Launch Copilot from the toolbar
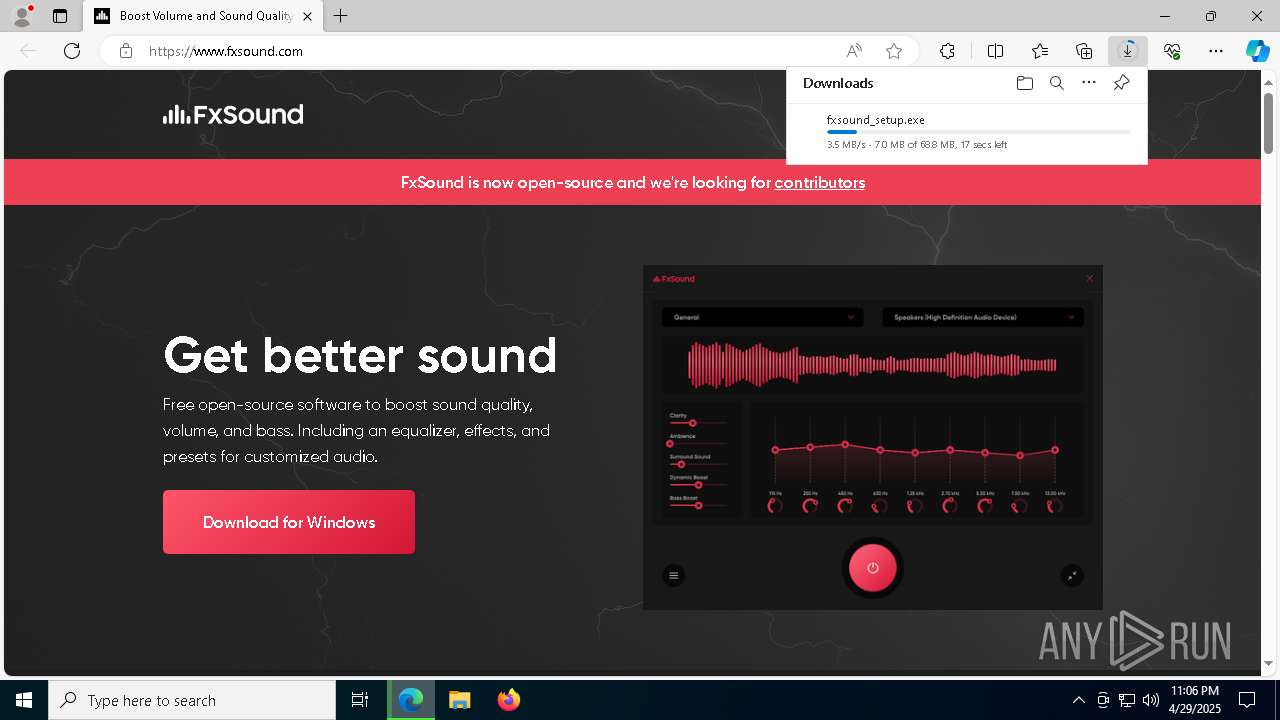Image resolution: width=1280 pixels, height=720 pixels. (x=1257, y=51)
